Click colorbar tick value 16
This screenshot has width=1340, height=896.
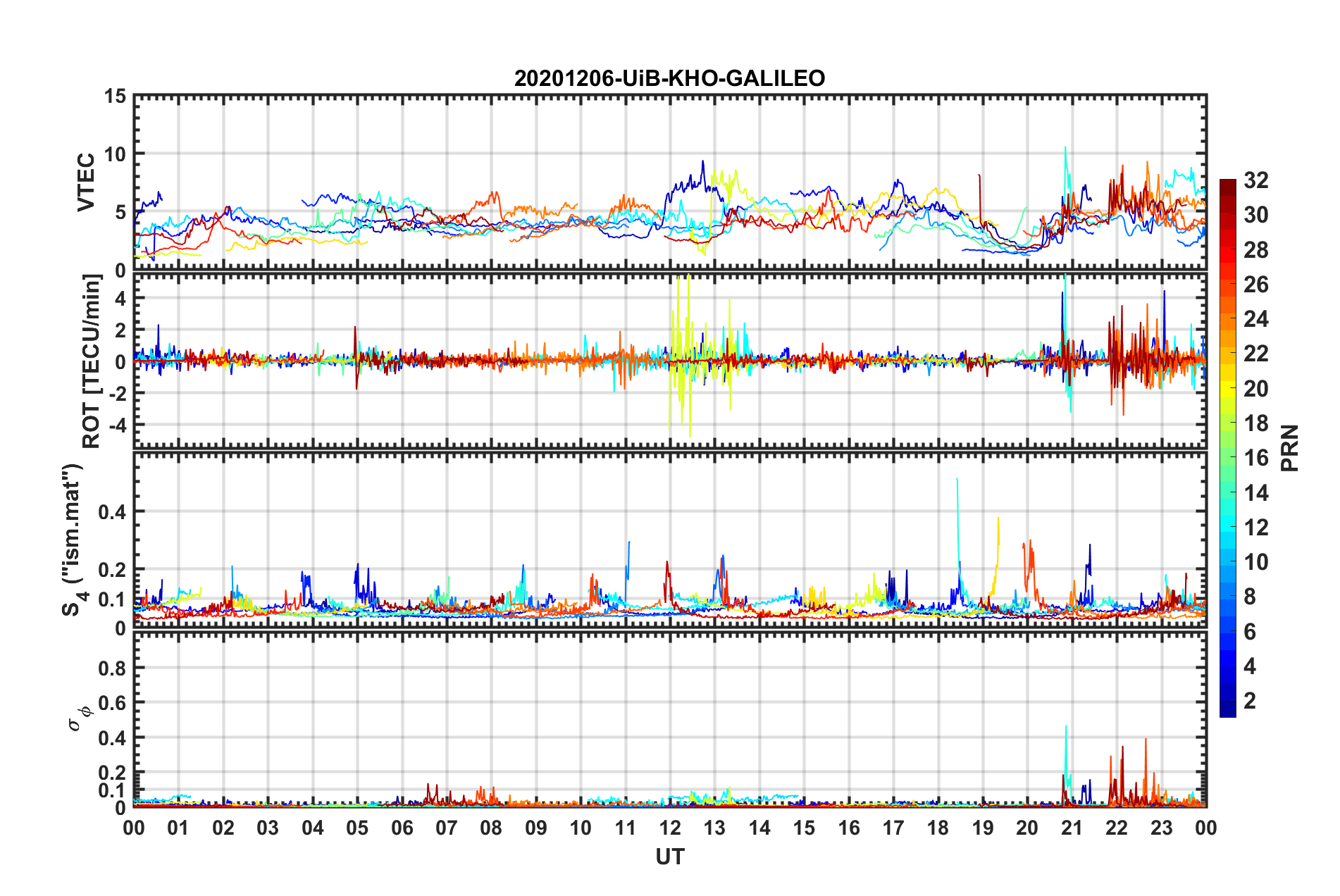tap(1255, 458)
